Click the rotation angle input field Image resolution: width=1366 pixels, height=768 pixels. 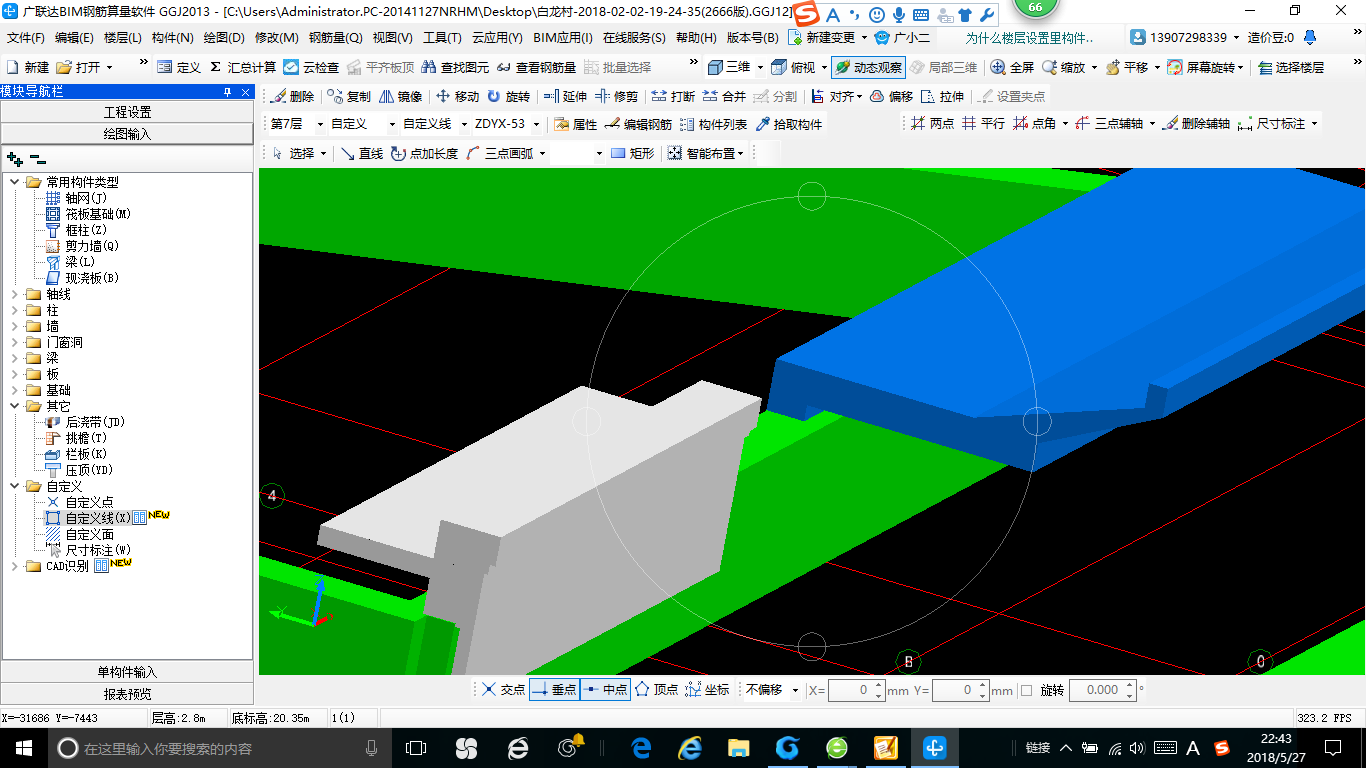(1105, 690)
